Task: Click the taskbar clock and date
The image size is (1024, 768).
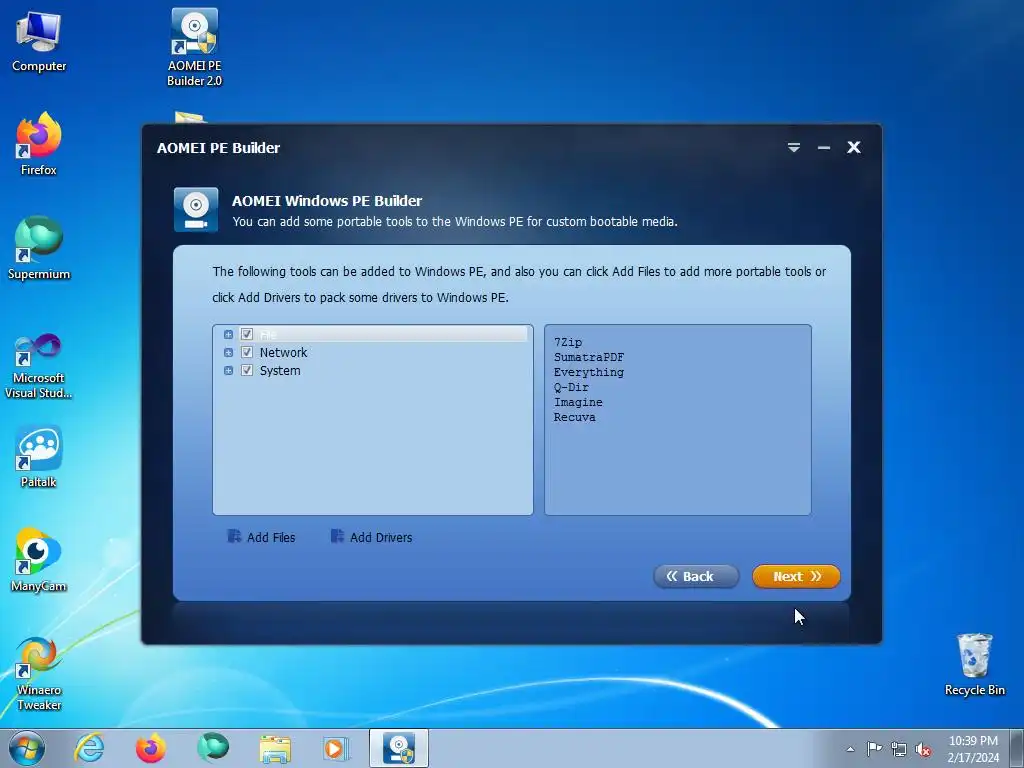Action: pyautogui.click(x=973, y=749)
